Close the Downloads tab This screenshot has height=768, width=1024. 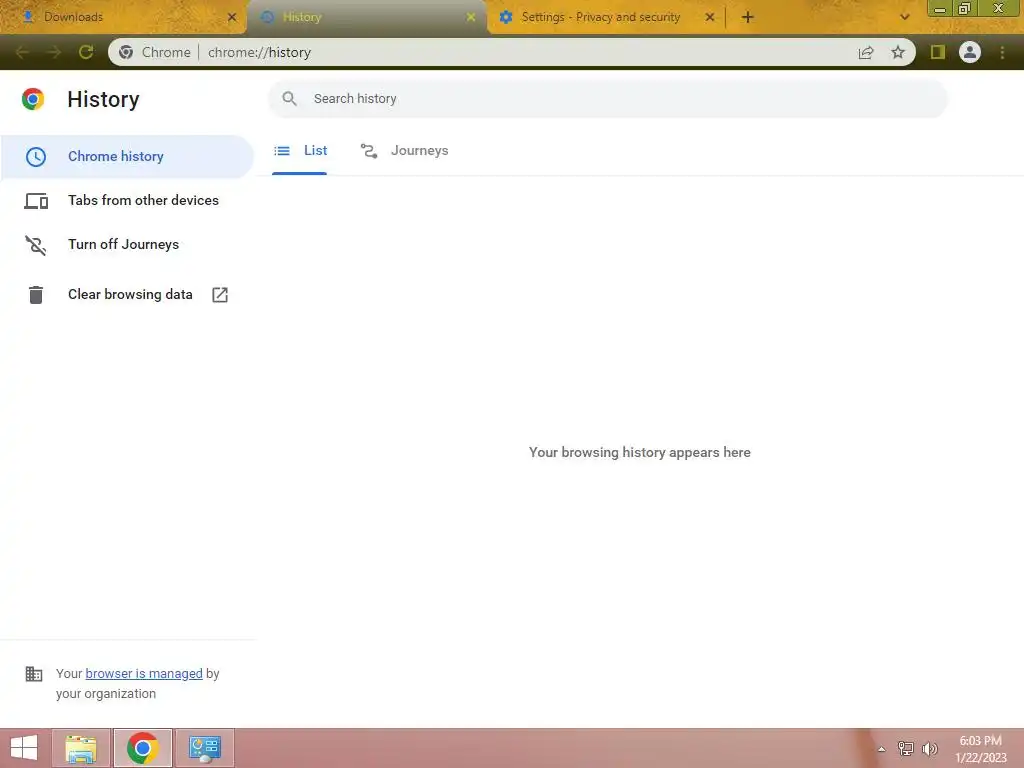[231, 17]
